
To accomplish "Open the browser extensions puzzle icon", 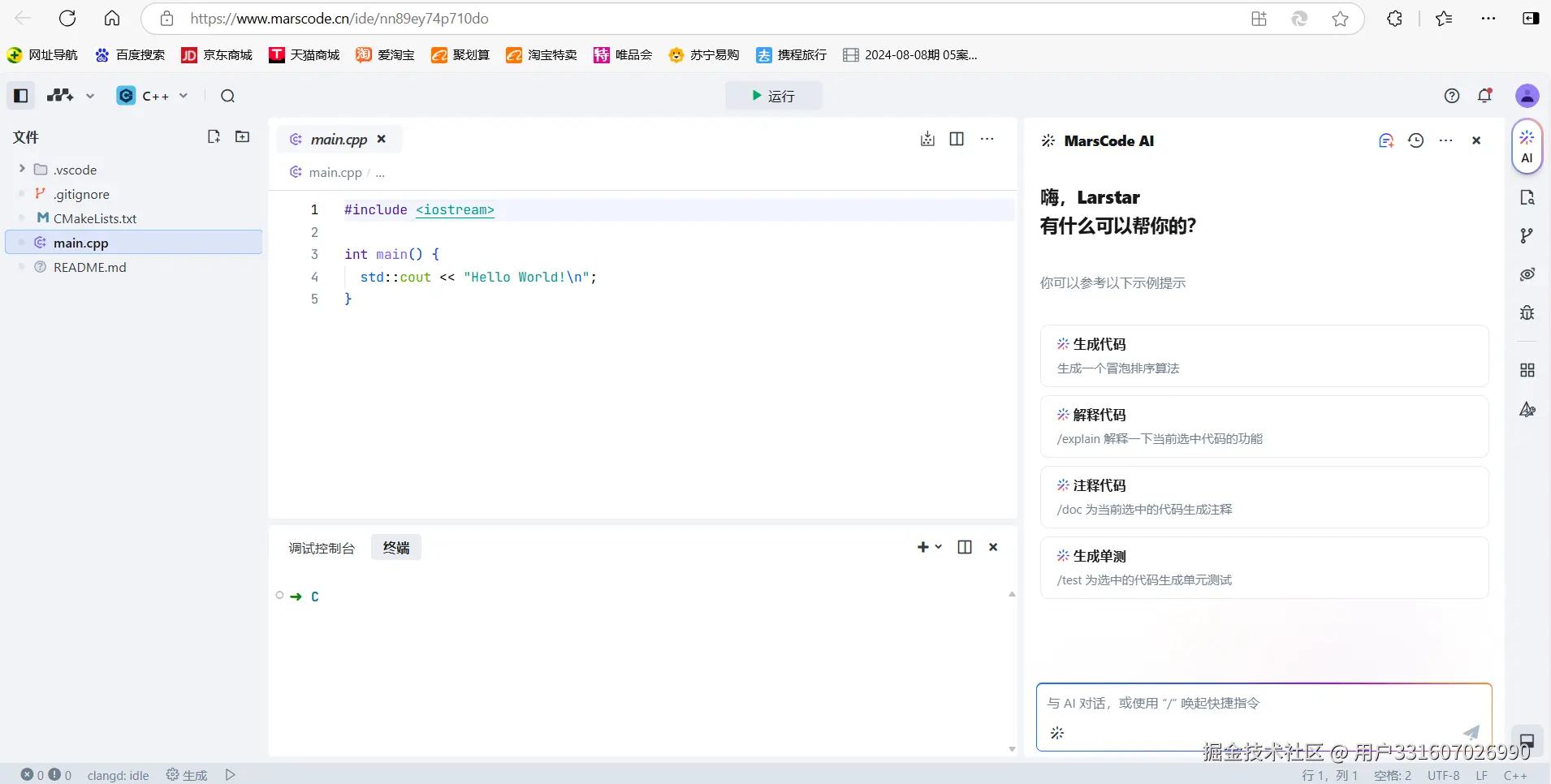I will pyautogui.click(x=1395, y=19).
